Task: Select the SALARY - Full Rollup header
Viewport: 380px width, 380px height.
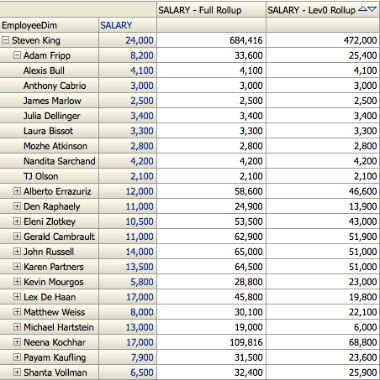Action: [x=211, y=10]
